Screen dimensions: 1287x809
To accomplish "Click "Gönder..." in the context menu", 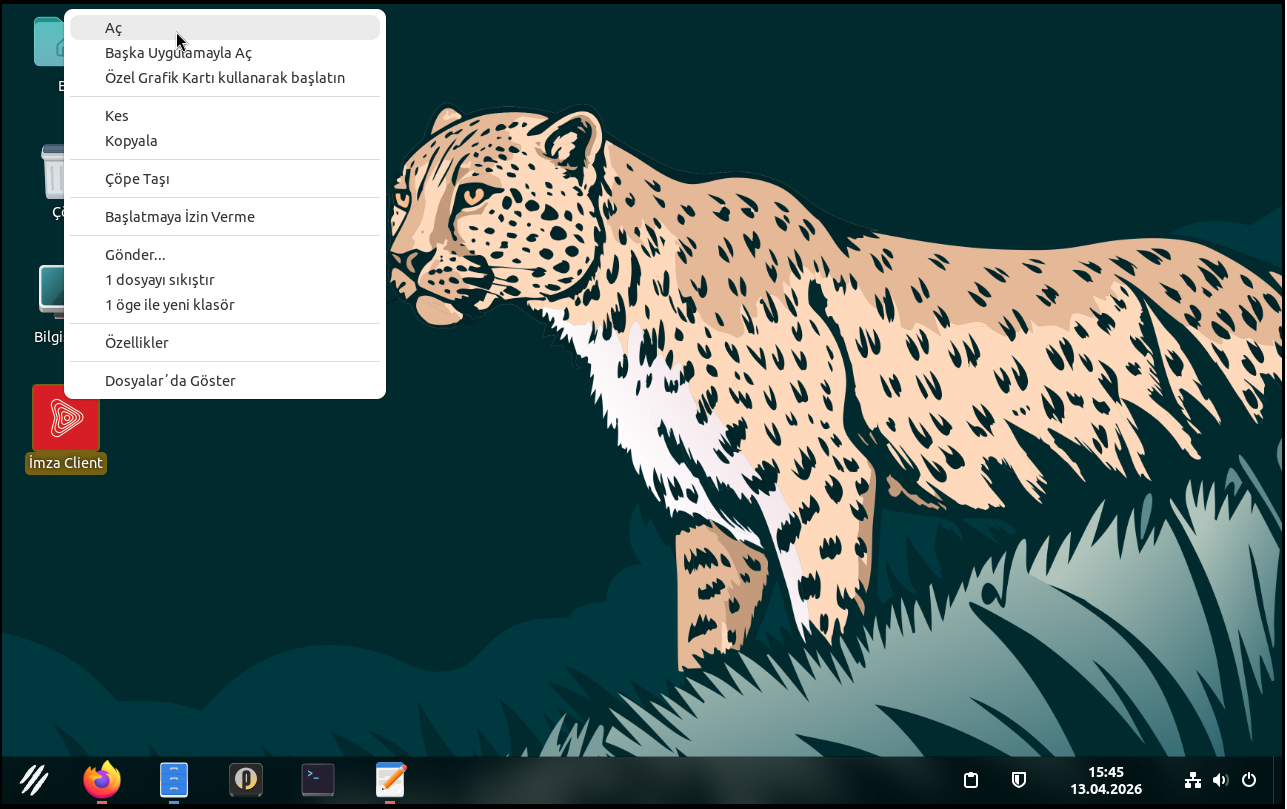I will tap(225, 255).
